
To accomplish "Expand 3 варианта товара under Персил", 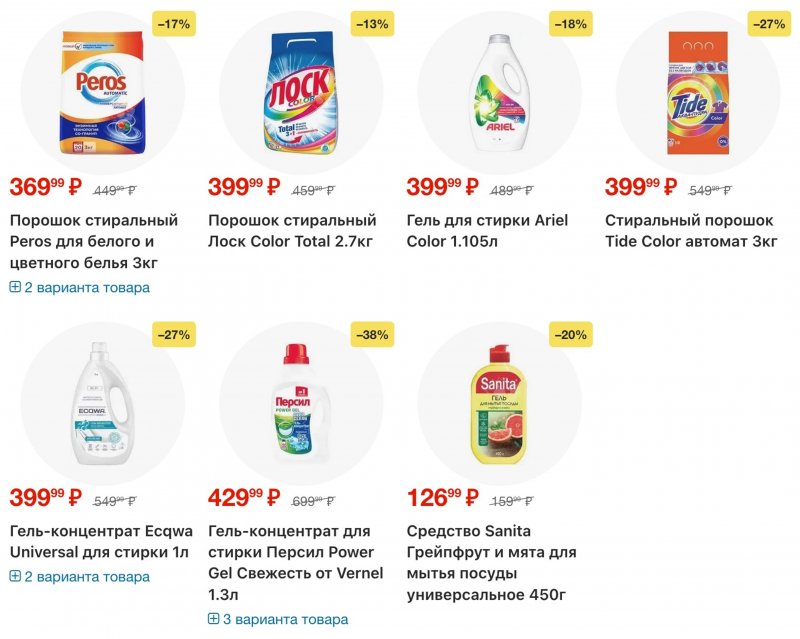I will [285, 620].
